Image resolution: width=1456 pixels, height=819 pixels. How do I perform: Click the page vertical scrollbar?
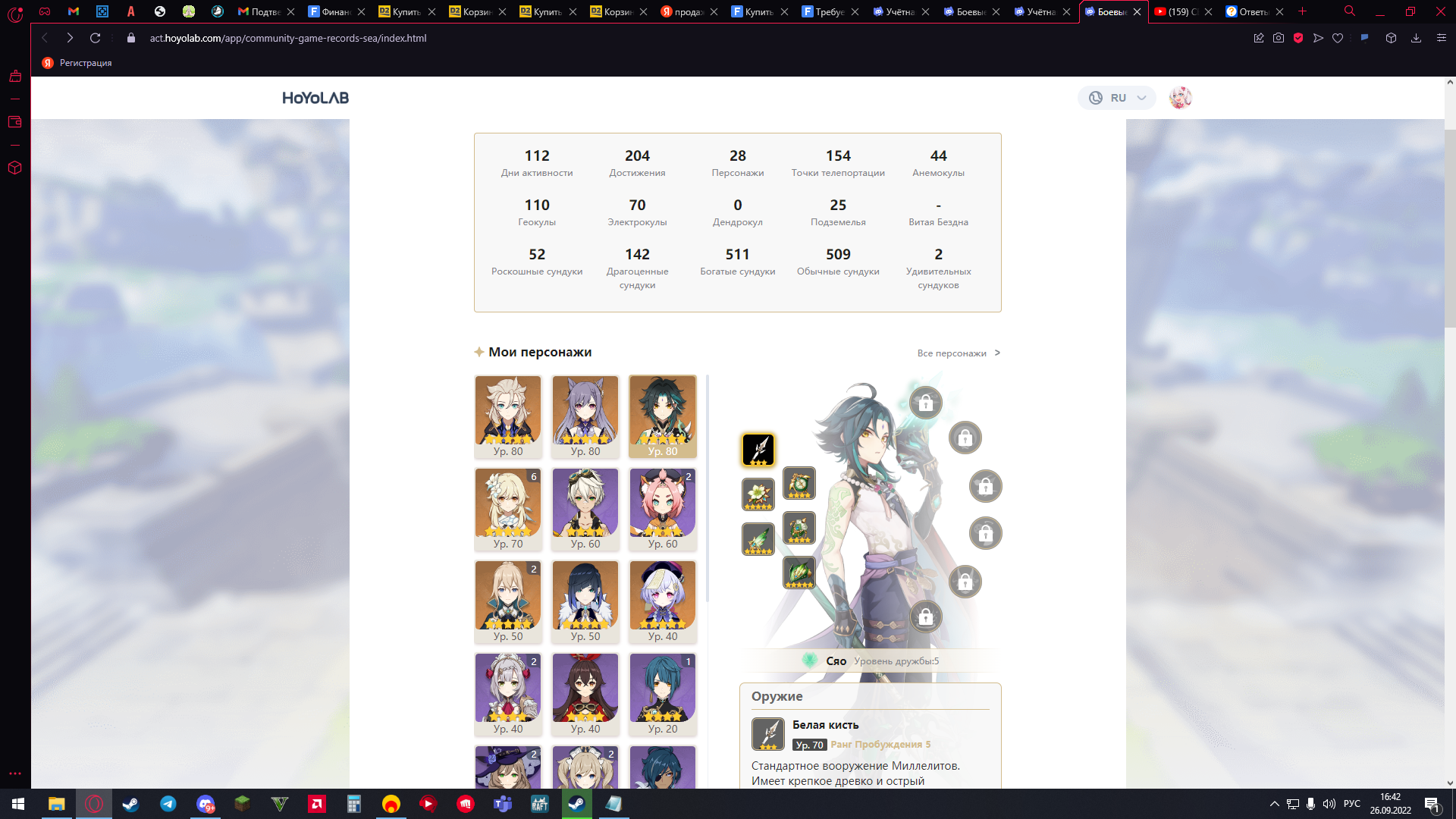click(x=1450, y=227)
